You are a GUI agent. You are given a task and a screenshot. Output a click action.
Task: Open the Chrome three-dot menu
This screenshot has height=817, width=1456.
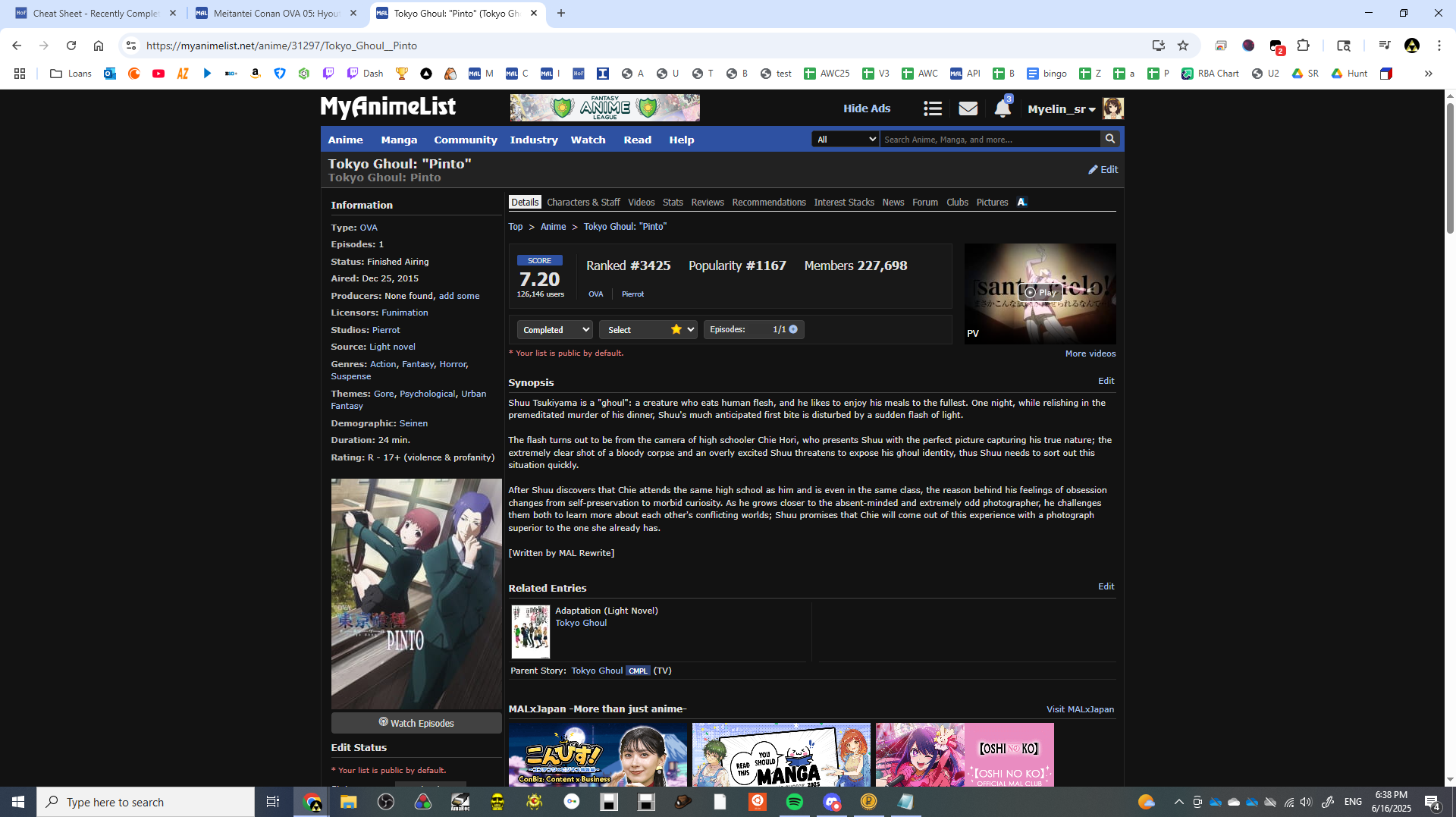[x=1439, y=46]
